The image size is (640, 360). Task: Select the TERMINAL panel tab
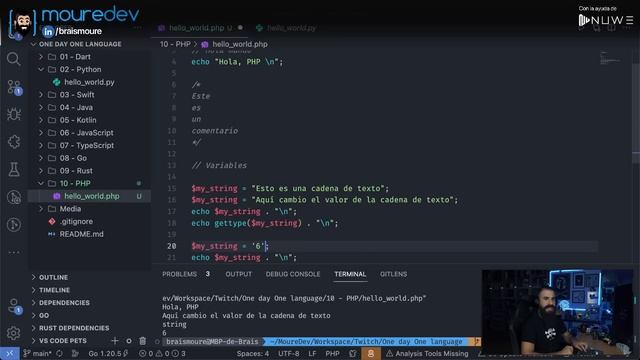pyautogui.click(x=350, y=274)
